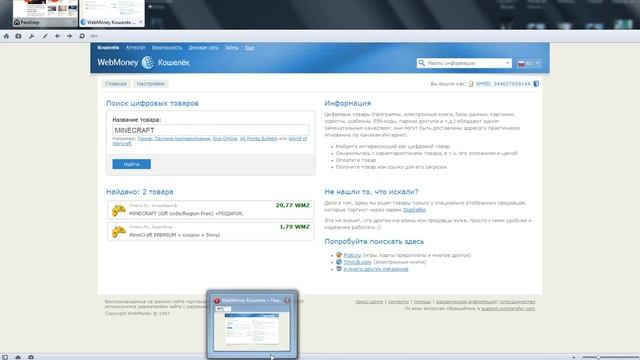Image resolution: width=640 pixels, height=360 pixels.
Task: Click the Opera icon in preview popup
Action: click(x=217, y=301)
